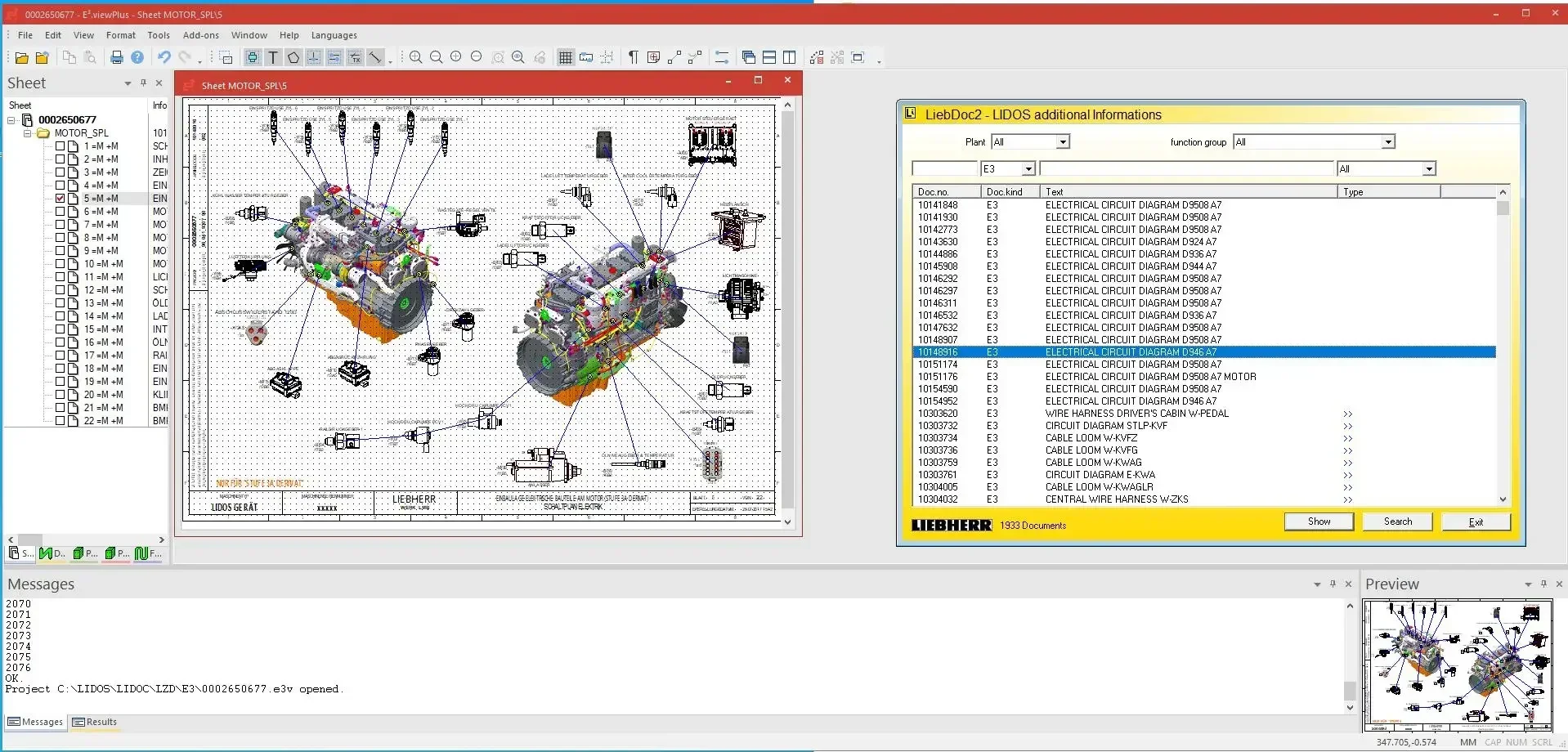Uncheck the box for sheet 5 =M +M
The height and width of the screenshot is (752, 1568).
tap(60, 199)
